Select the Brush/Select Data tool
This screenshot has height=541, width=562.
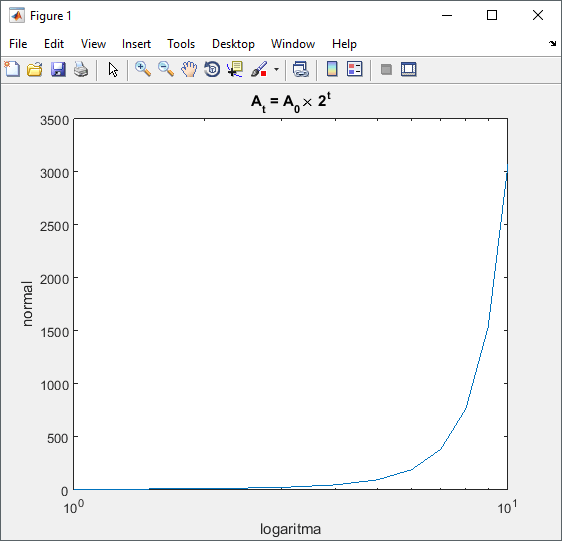point(259,69)
